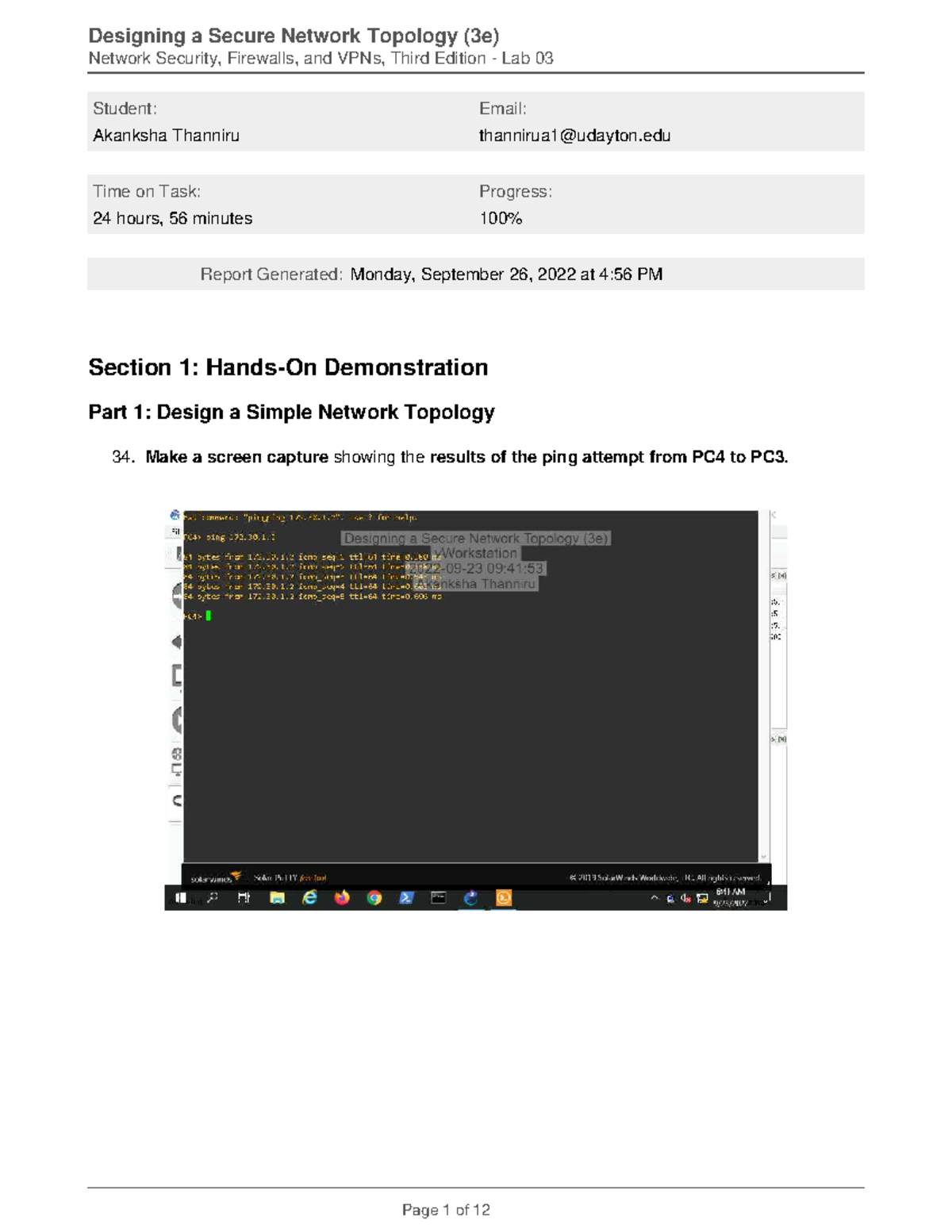Screen dimensions: 952x1232
Task: Open Task View in the taskbar
Action: (x=244, y=898)
